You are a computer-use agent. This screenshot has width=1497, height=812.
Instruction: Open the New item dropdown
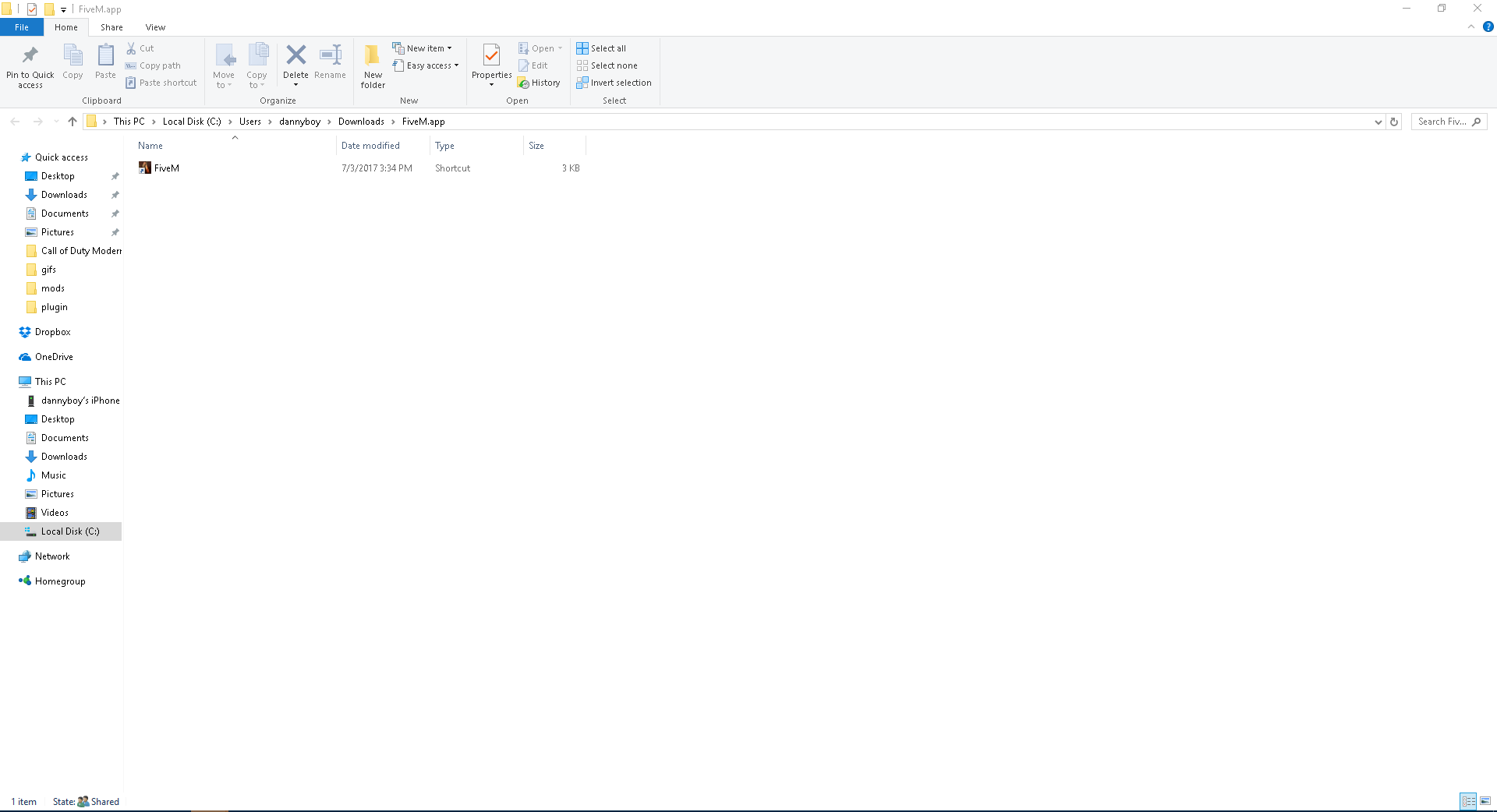pyautogui.click(x=422, y=48)
